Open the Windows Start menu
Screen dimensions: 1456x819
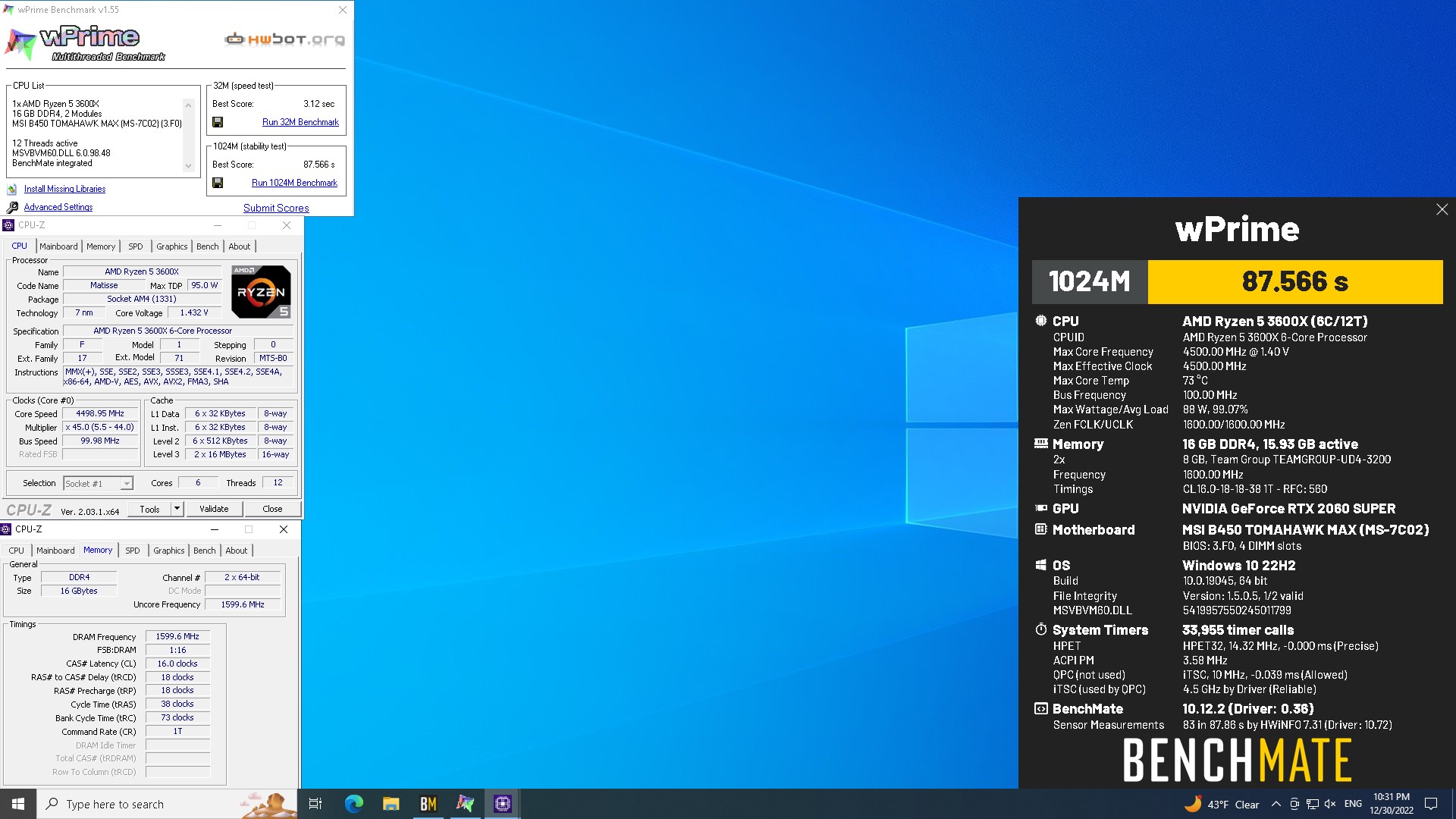pos(18,804)
